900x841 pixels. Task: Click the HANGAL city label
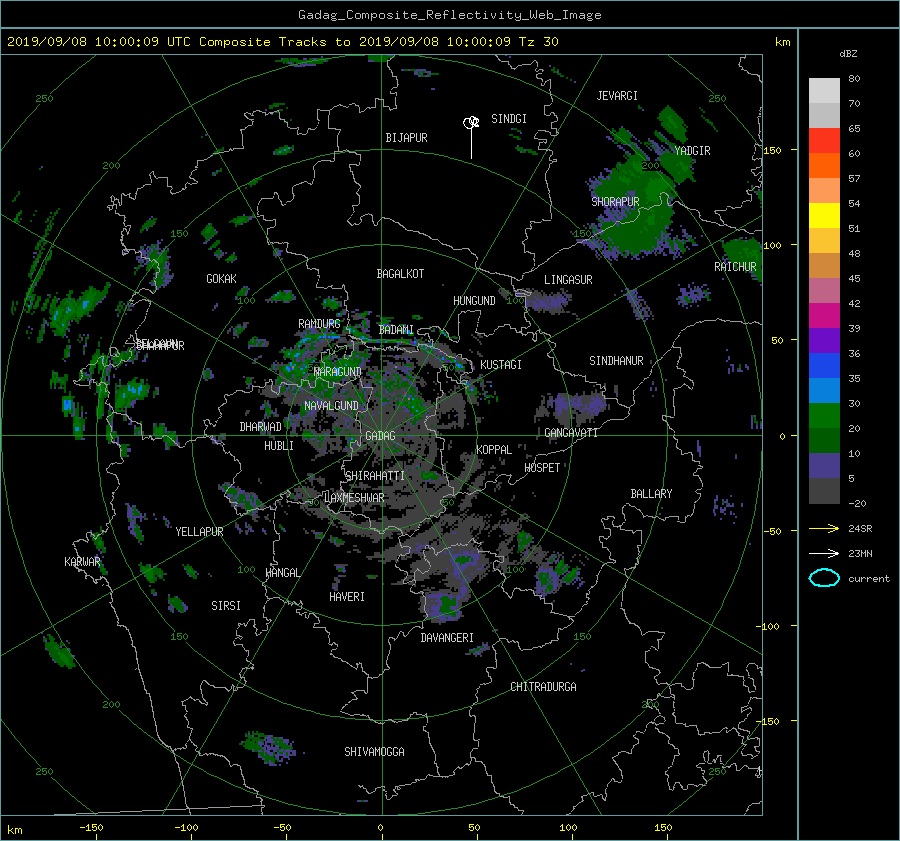click(x=282, y=573)
